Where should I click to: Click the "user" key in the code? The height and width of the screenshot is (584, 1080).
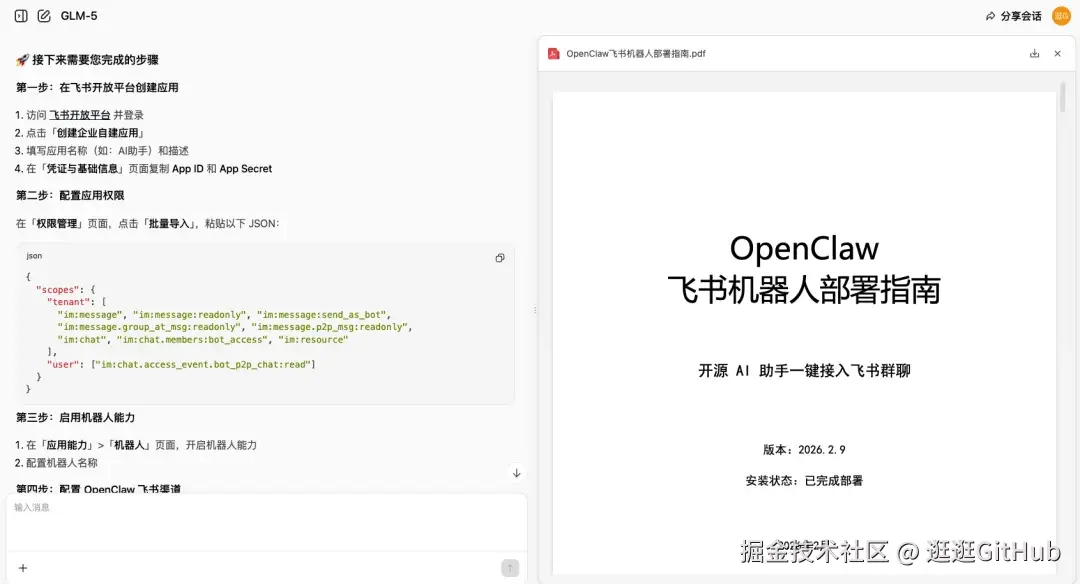[x=63, y=364]
